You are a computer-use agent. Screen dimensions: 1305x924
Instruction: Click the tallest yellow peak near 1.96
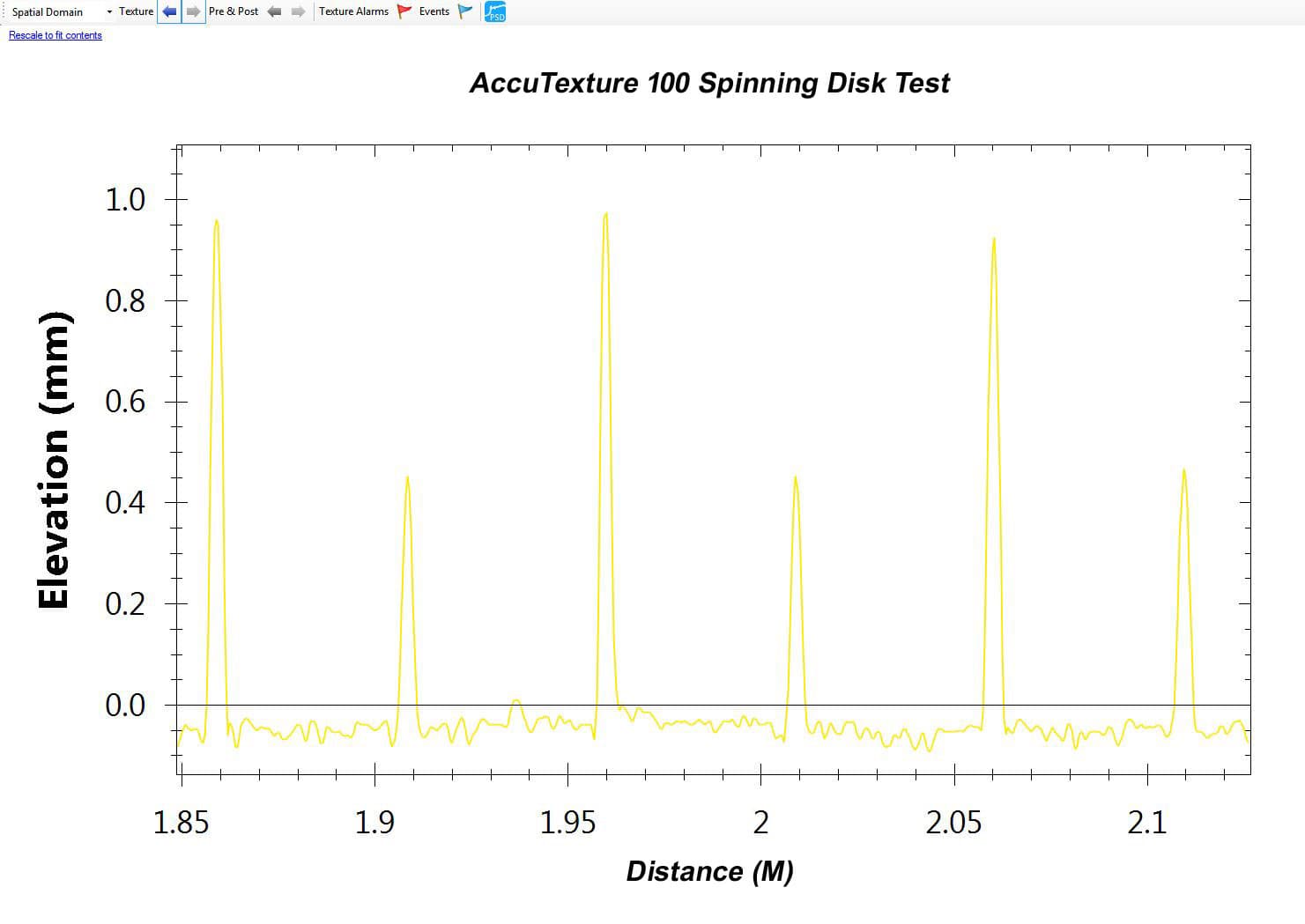(605, 214)
